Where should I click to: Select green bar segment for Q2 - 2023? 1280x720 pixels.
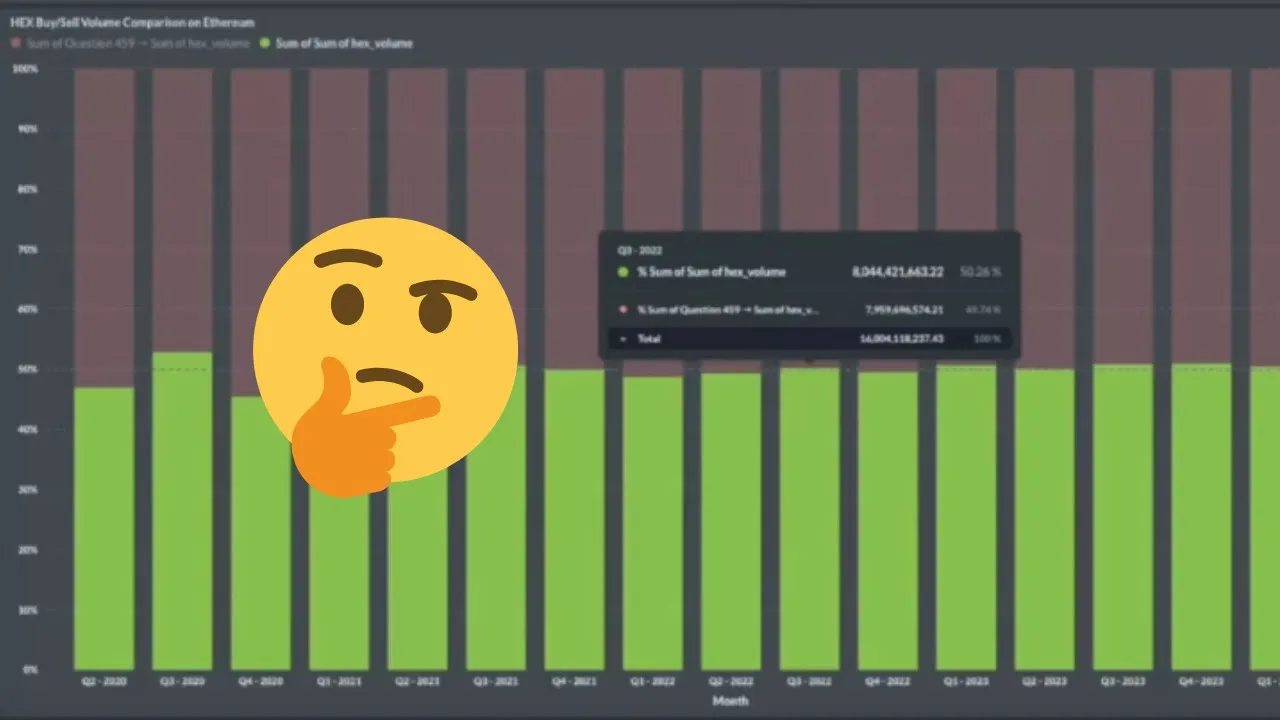coord(1044,519)
